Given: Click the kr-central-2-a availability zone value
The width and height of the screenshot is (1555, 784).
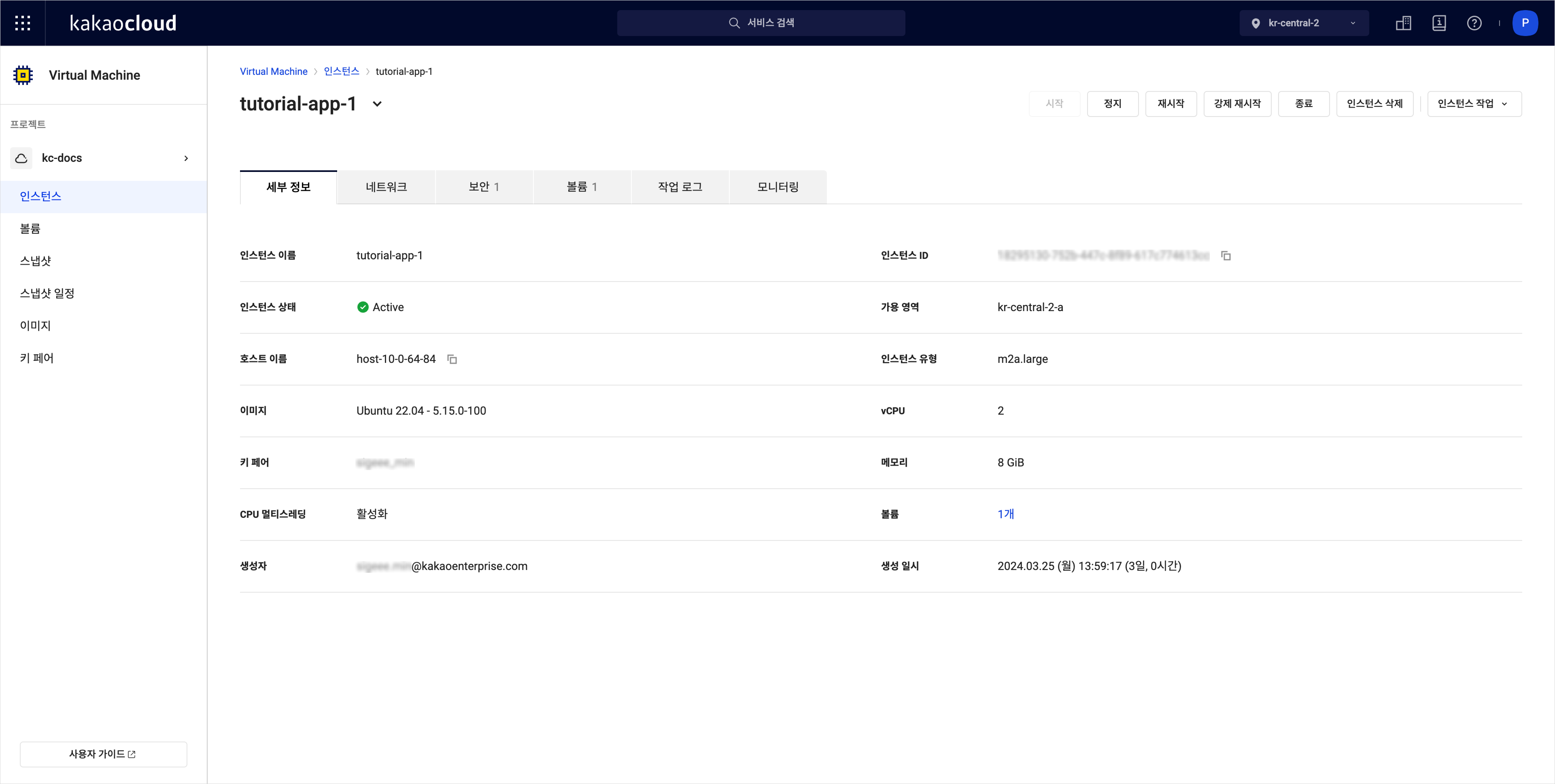Looking at the screenshot, I should click(x=1030, y=307).
